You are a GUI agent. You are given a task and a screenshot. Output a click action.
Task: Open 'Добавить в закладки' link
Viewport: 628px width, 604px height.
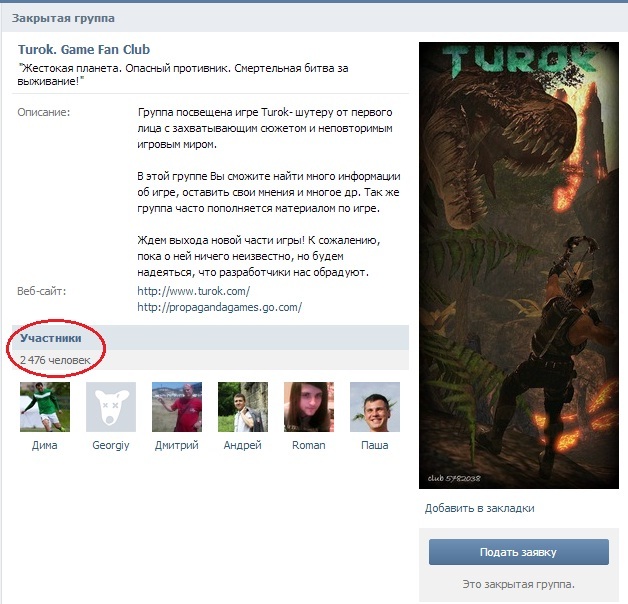click(479, 508)
